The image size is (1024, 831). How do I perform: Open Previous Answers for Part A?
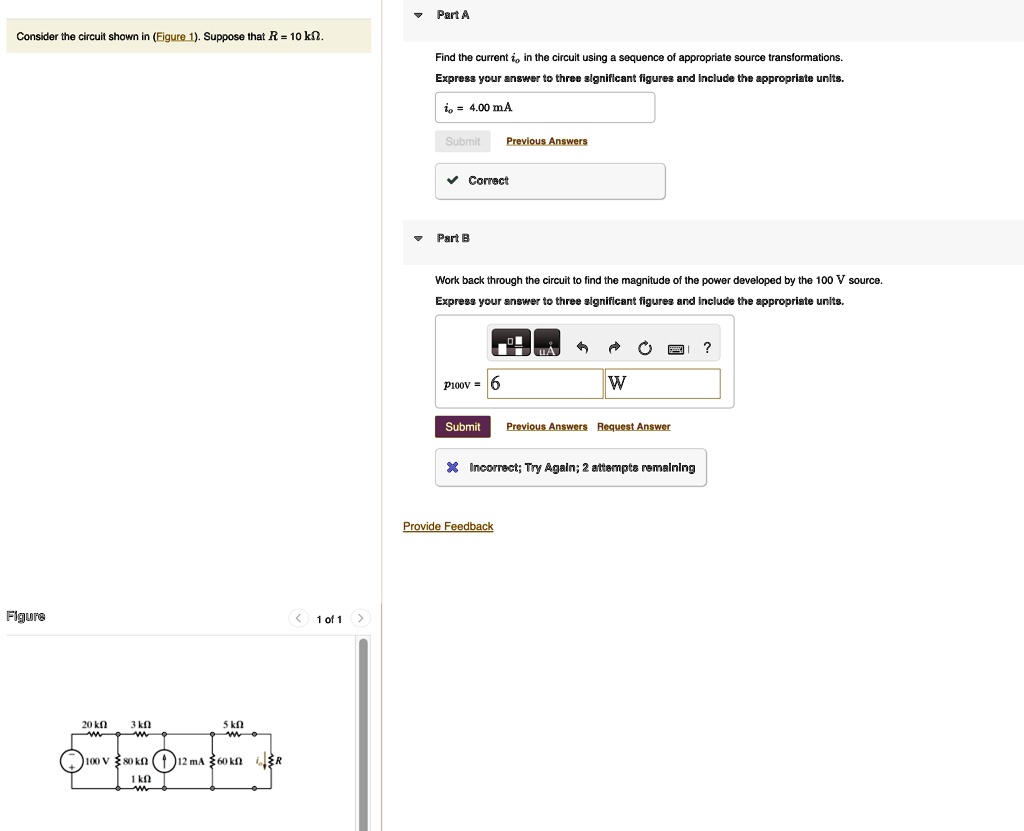pyautogui.click(x=546, y=141)
